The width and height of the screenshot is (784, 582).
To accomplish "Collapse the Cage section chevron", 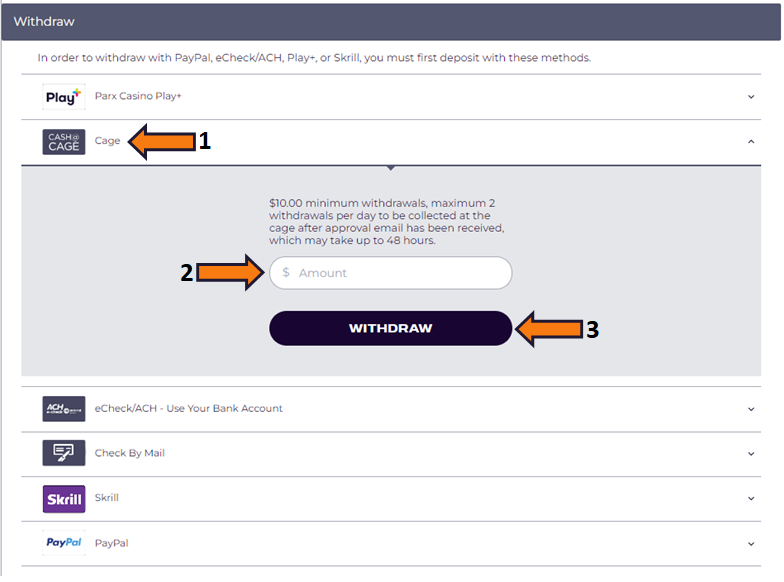I will (x=751, y=142).
